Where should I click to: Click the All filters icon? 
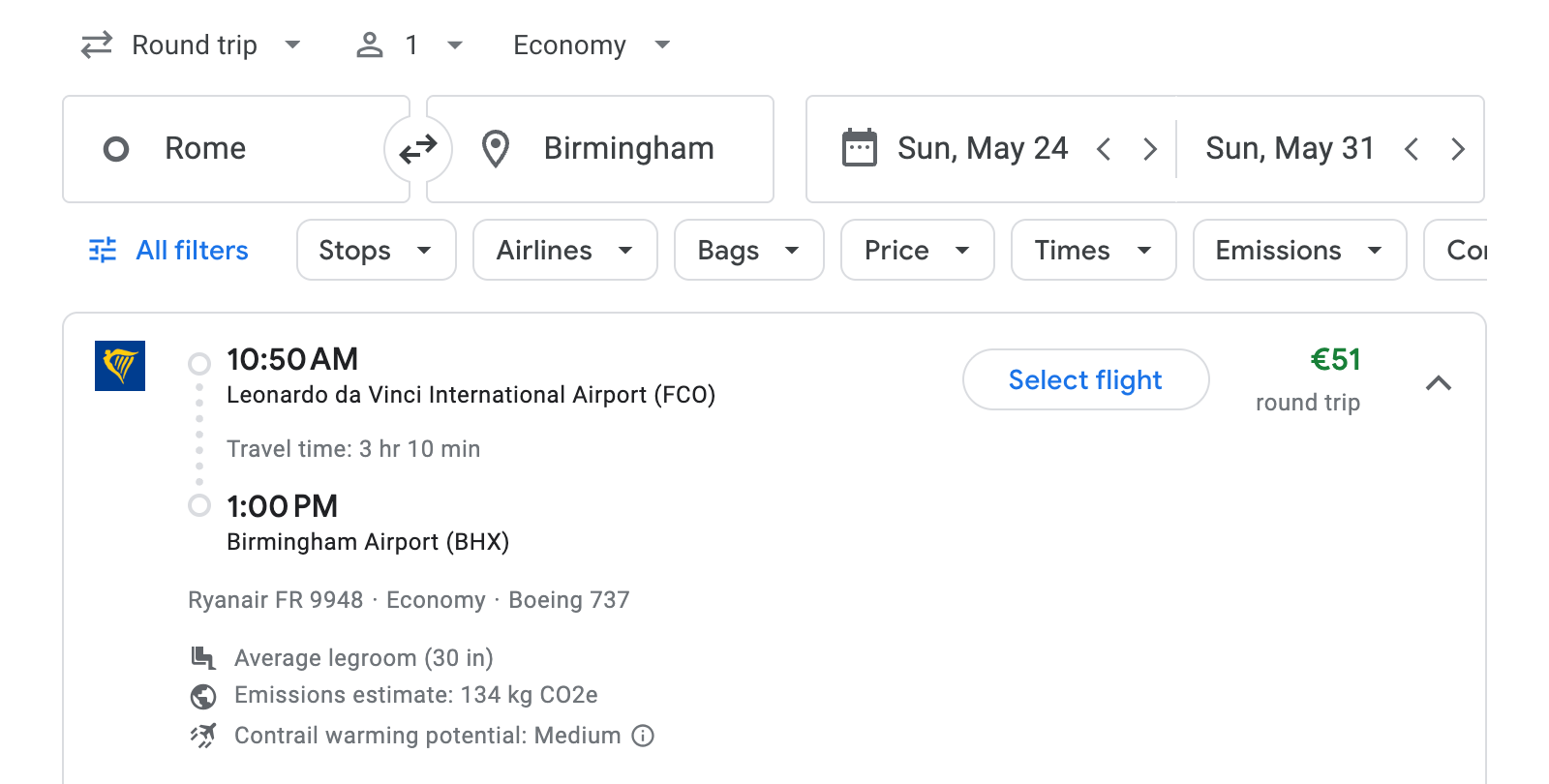(101, 250)
